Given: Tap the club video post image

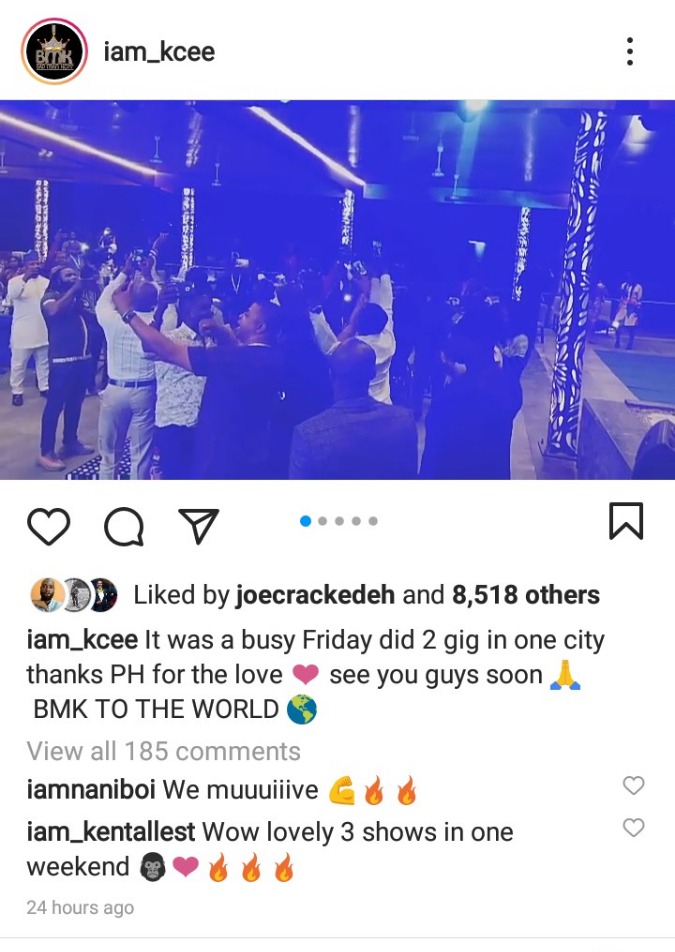Looking at the screenshot, I should tap(338, 290).
